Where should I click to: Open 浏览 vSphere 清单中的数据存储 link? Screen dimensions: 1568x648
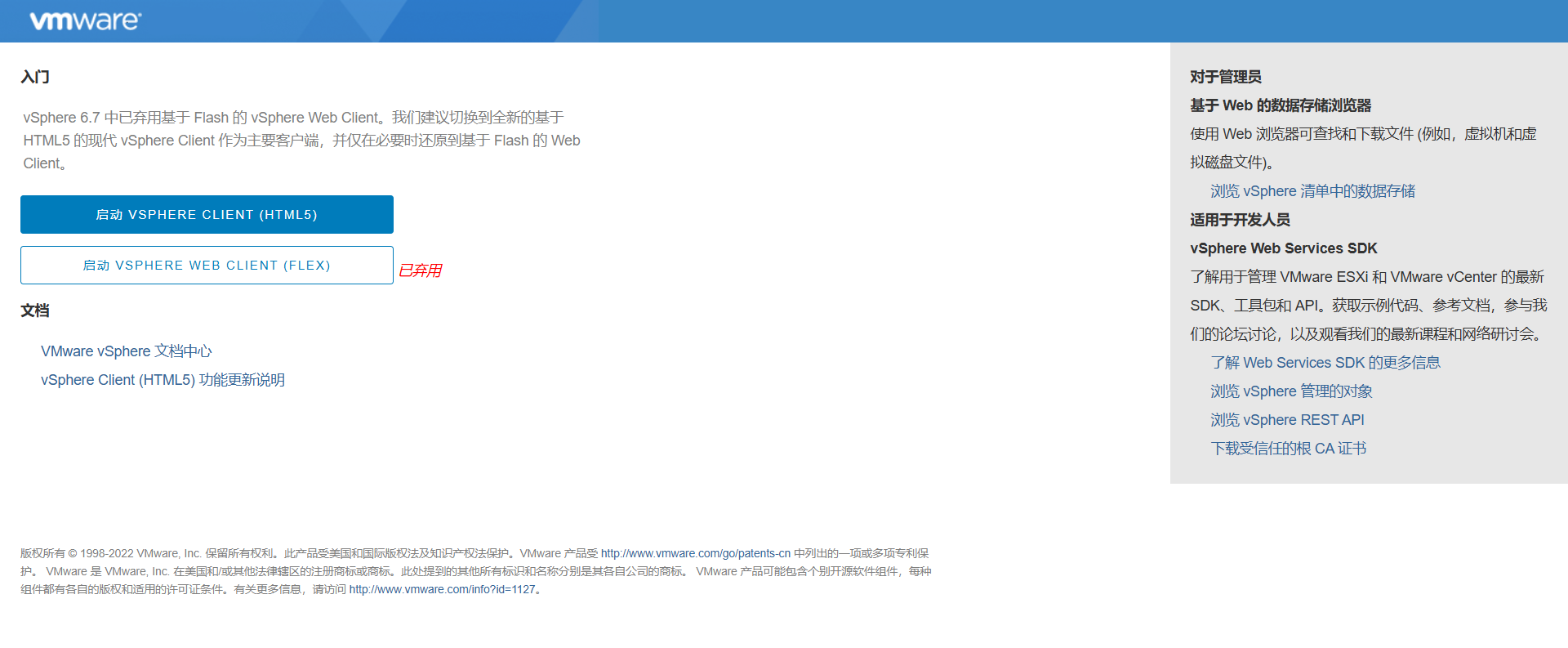click(1312, 191)
